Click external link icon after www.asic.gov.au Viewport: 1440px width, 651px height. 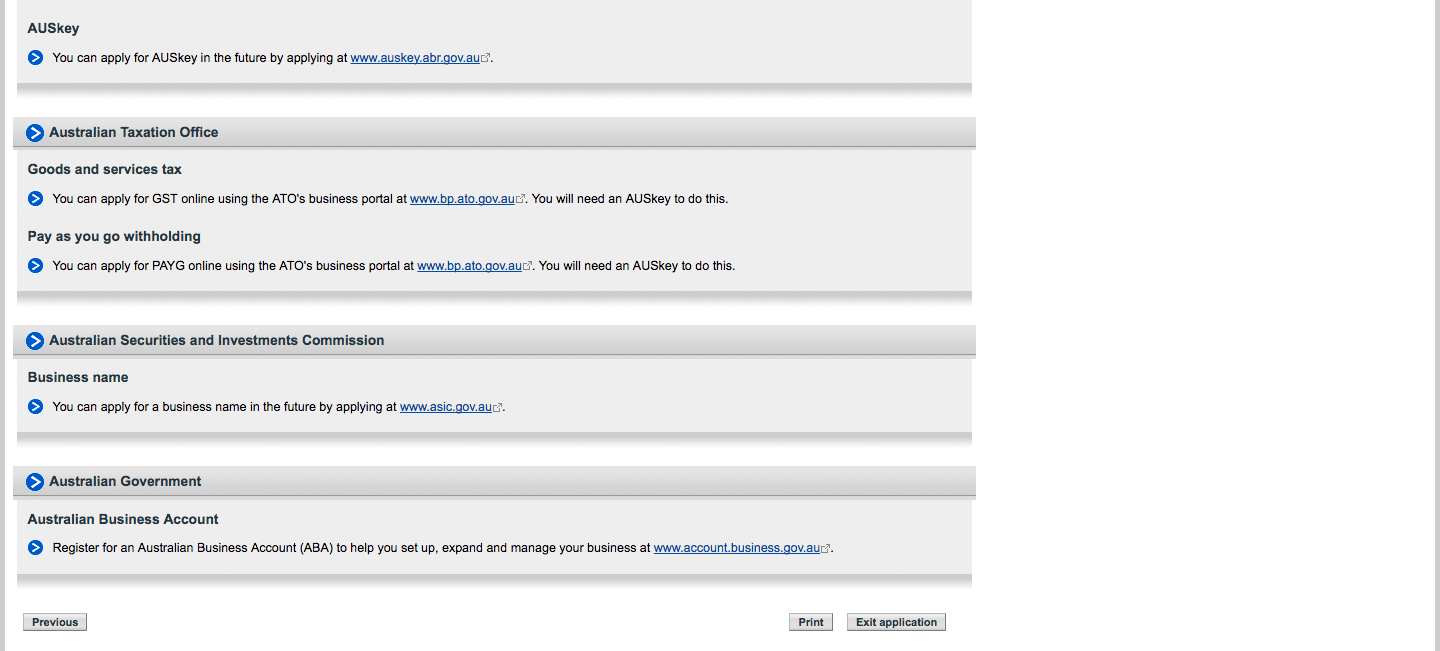point(497,408)
